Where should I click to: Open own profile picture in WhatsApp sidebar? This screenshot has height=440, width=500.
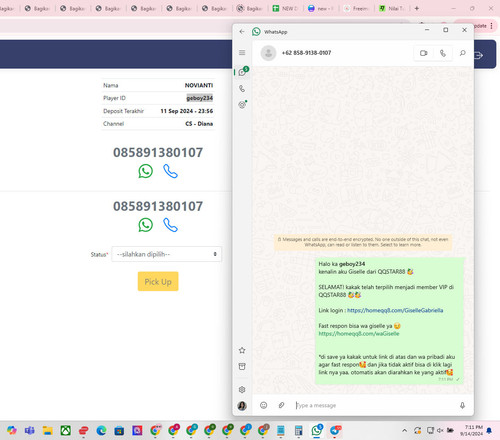point(242,406)
